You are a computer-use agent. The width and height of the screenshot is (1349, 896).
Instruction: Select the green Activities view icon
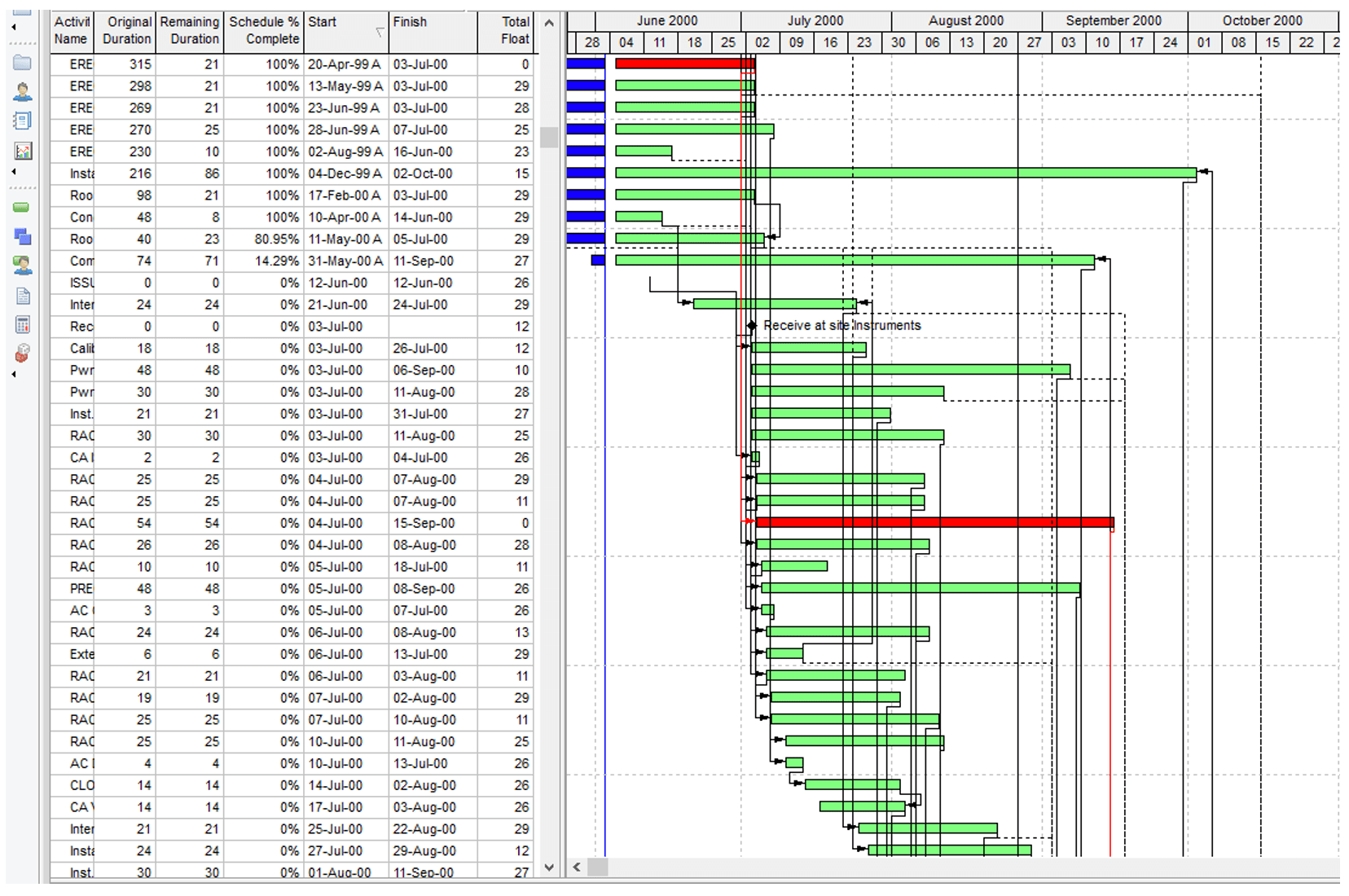tap(20, 208)
